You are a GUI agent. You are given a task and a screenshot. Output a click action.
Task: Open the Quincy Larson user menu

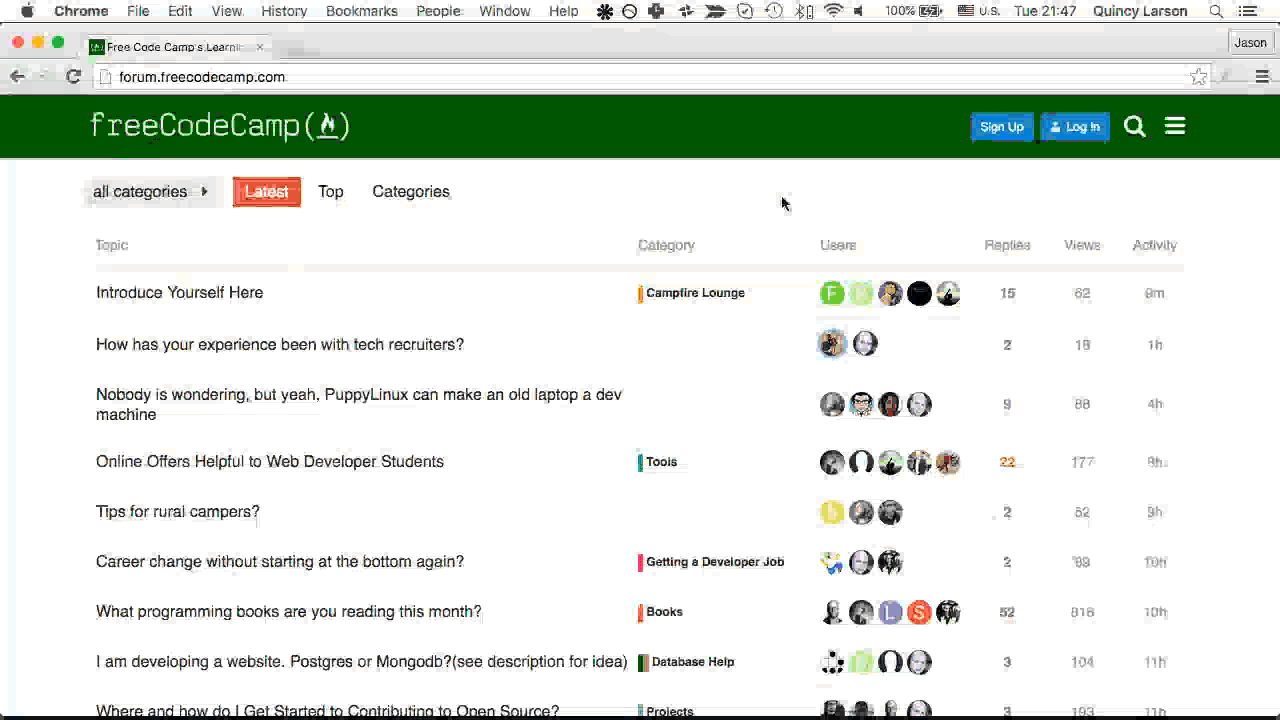pyautogui.click(x=1140, y=11)
